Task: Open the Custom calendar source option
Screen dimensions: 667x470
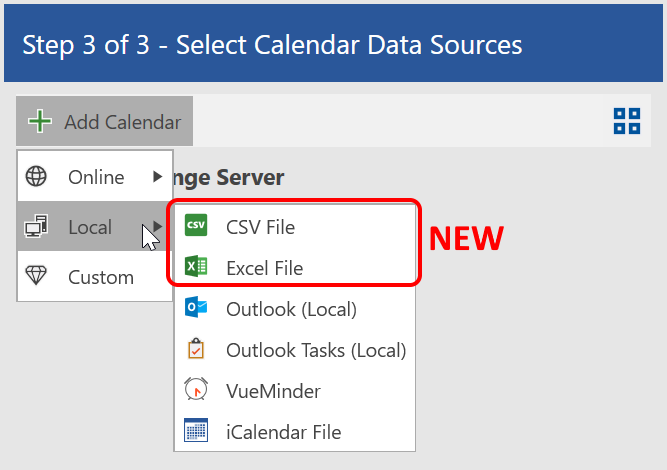Action: tap(100, 277)
